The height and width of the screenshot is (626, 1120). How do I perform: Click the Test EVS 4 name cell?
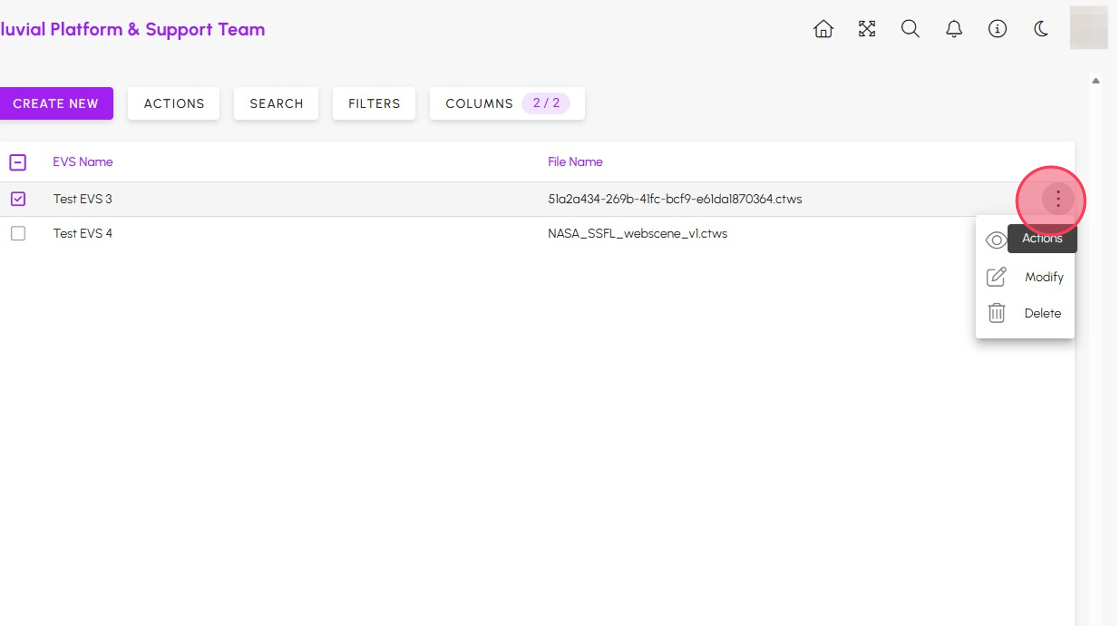[x=82, y=233]
